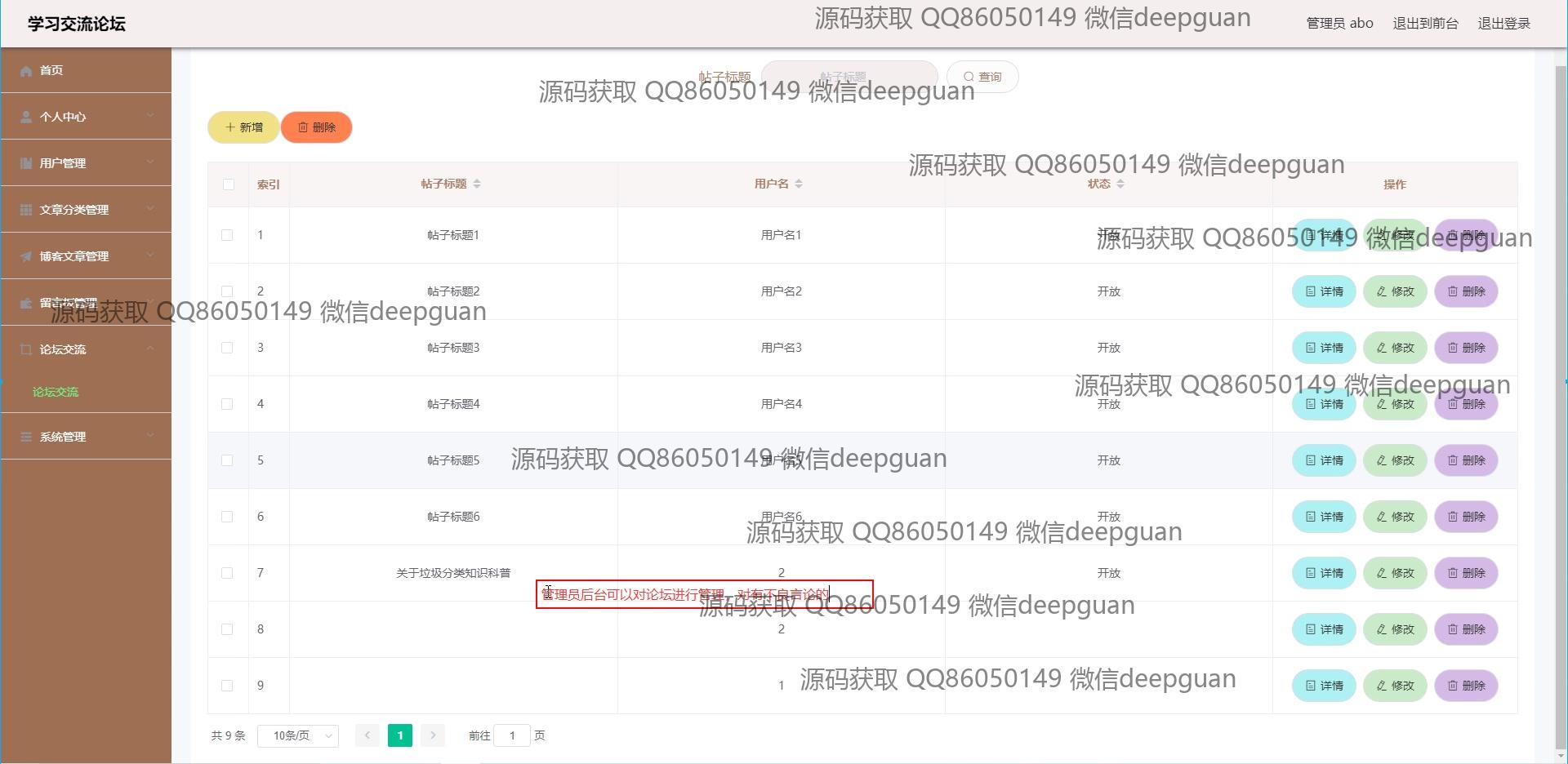Image resolution: width=1568 pixels, height=764 pixels.
Task: Delete row 帖子标题5 with its 删除 button
Action: point(1466,460)
